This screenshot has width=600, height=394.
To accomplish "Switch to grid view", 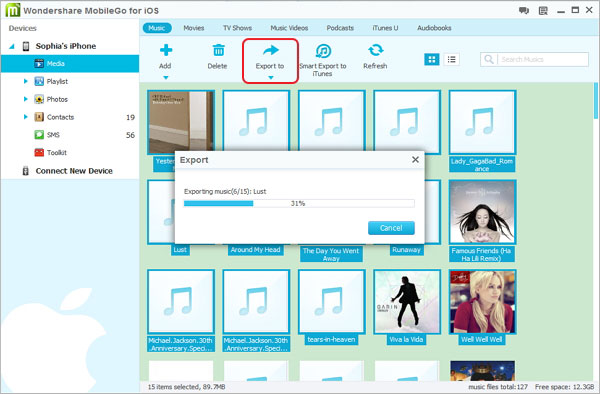I will click(x=432, y=59).
